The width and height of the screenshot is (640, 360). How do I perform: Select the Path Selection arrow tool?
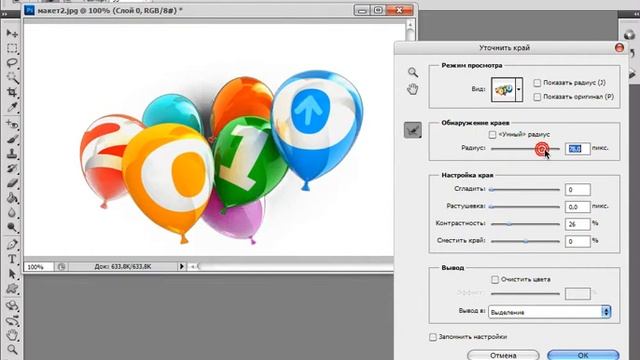click(x=12, y=273)
